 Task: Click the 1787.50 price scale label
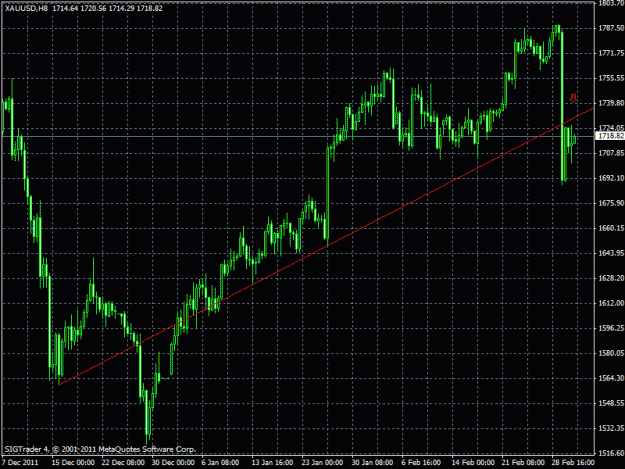611,28
